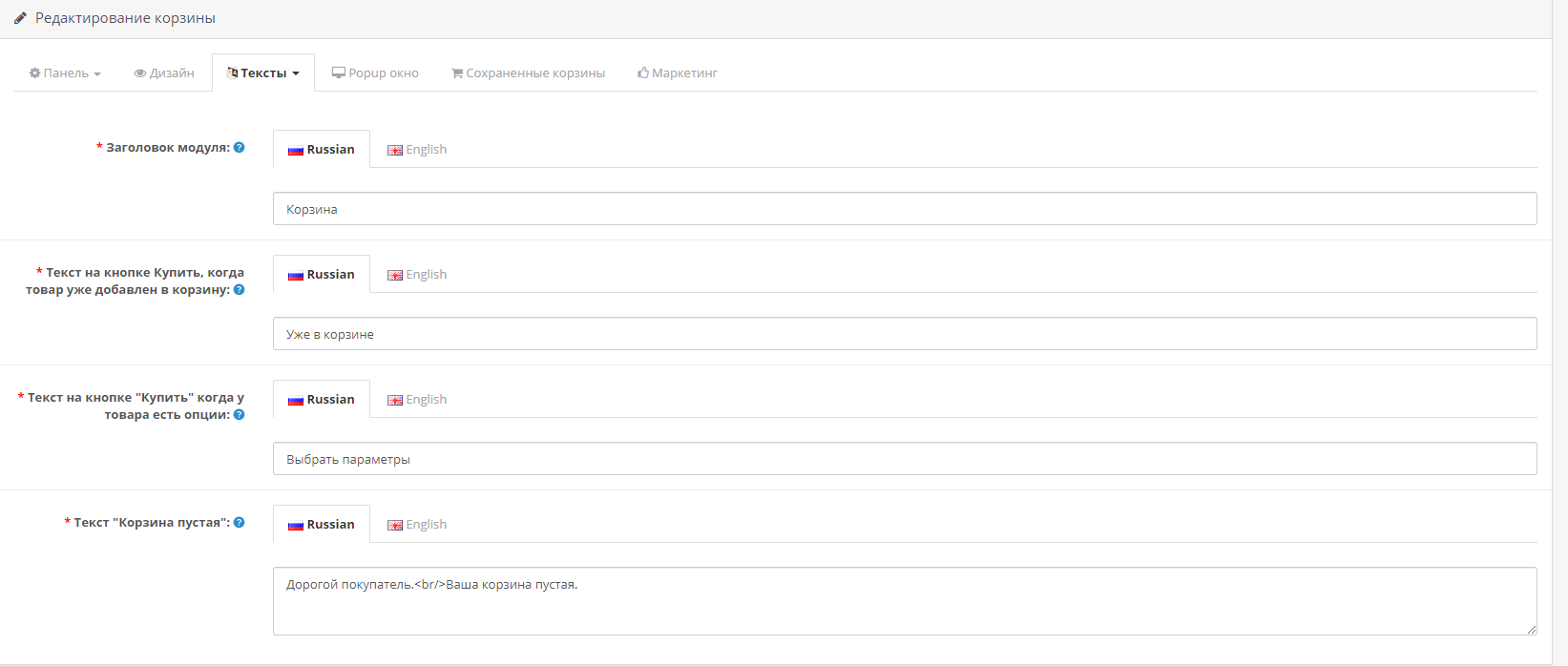
Task: Click help icon next to Заголовок модуля
Action: coord(240,148)
